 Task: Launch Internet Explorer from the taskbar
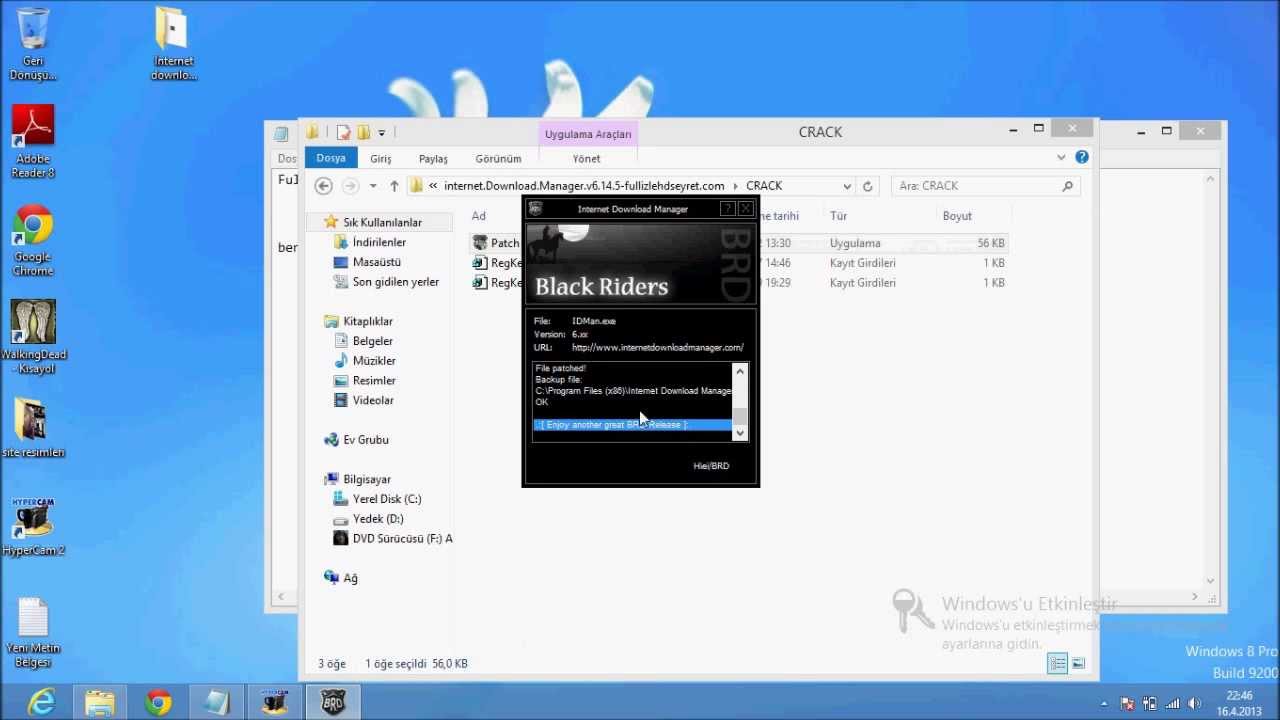(x=41, y=703)
